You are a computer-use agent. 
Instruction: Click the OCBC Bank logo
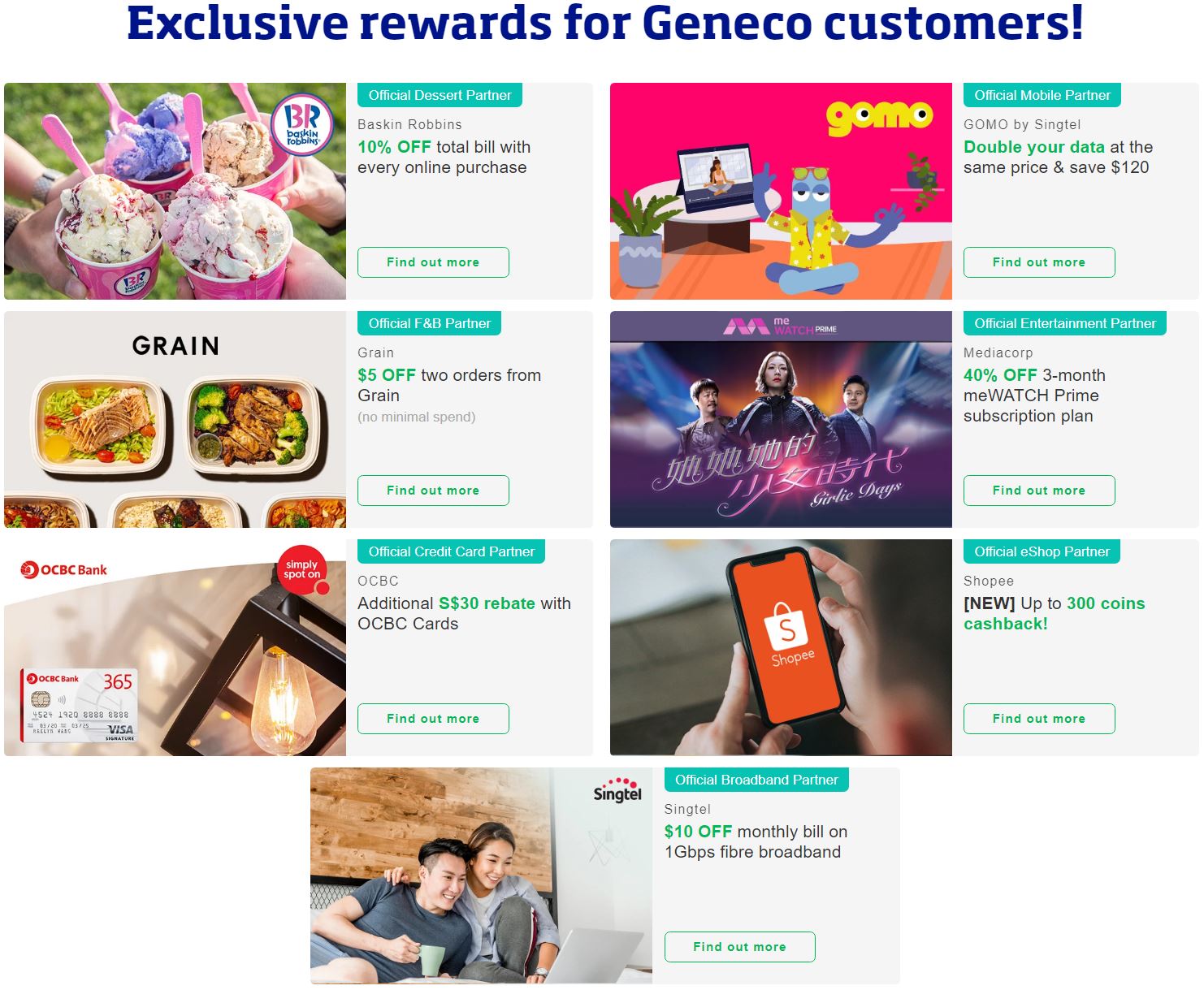pyautogui.click(x=64, y=569)
